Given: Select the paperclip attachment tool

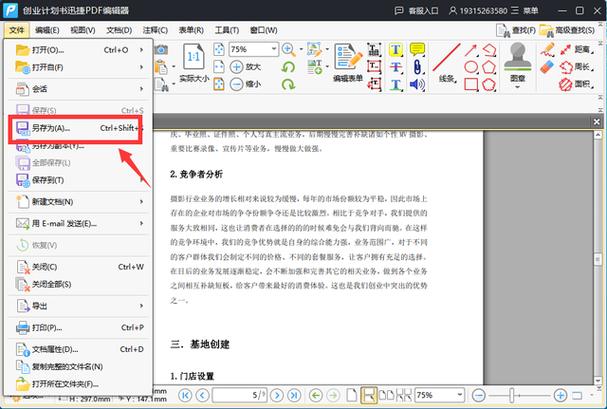Looking at the screenshot, I should coord(417,67).
